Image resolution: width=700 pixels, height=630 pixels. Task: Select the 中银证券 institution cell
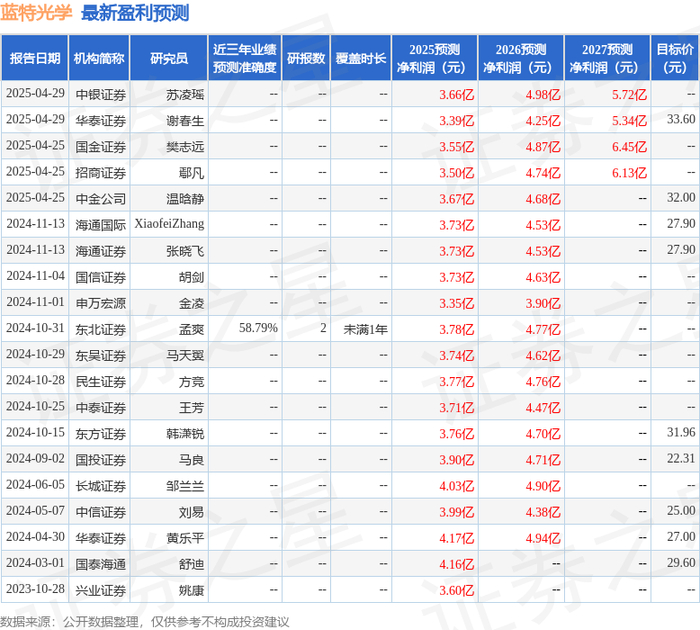(100, 95)
